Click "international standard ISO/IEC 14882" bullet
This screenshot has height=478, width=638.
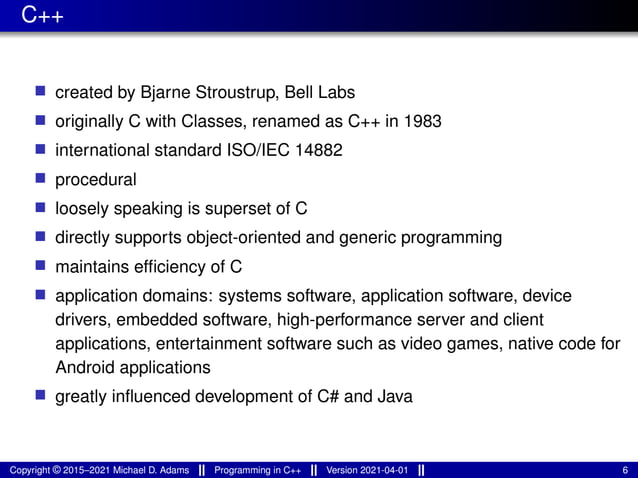tap(199, 150)
